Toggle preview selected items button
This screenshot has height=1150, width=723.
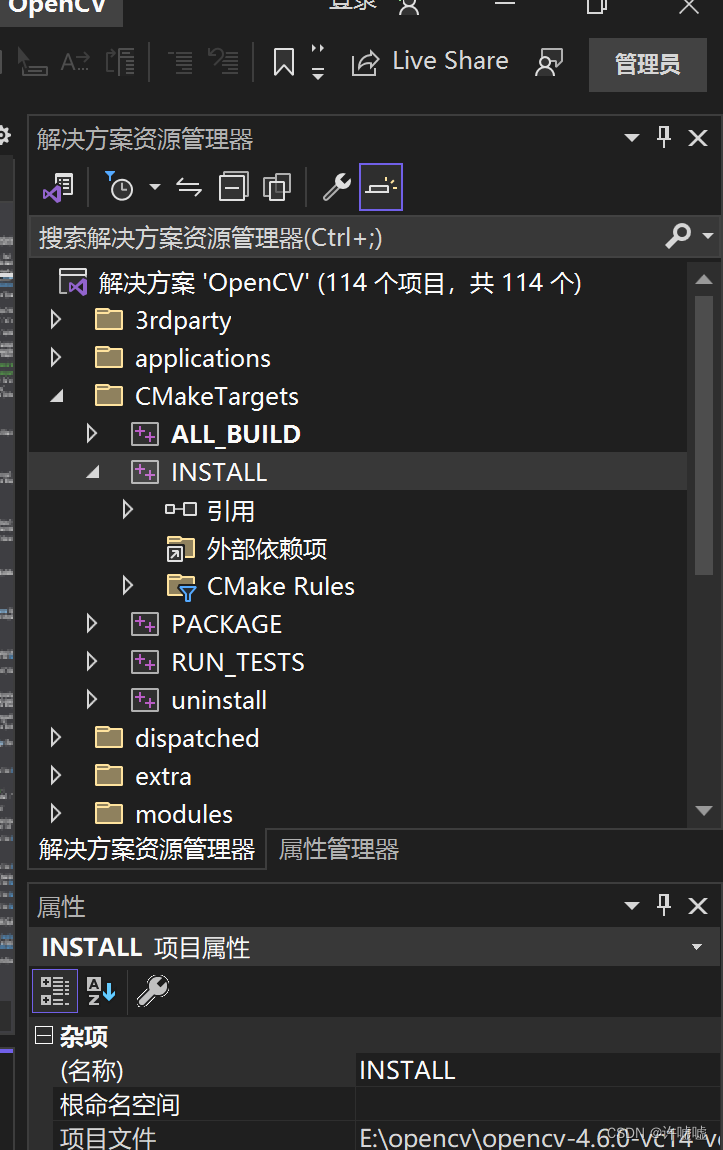[381, 187]
